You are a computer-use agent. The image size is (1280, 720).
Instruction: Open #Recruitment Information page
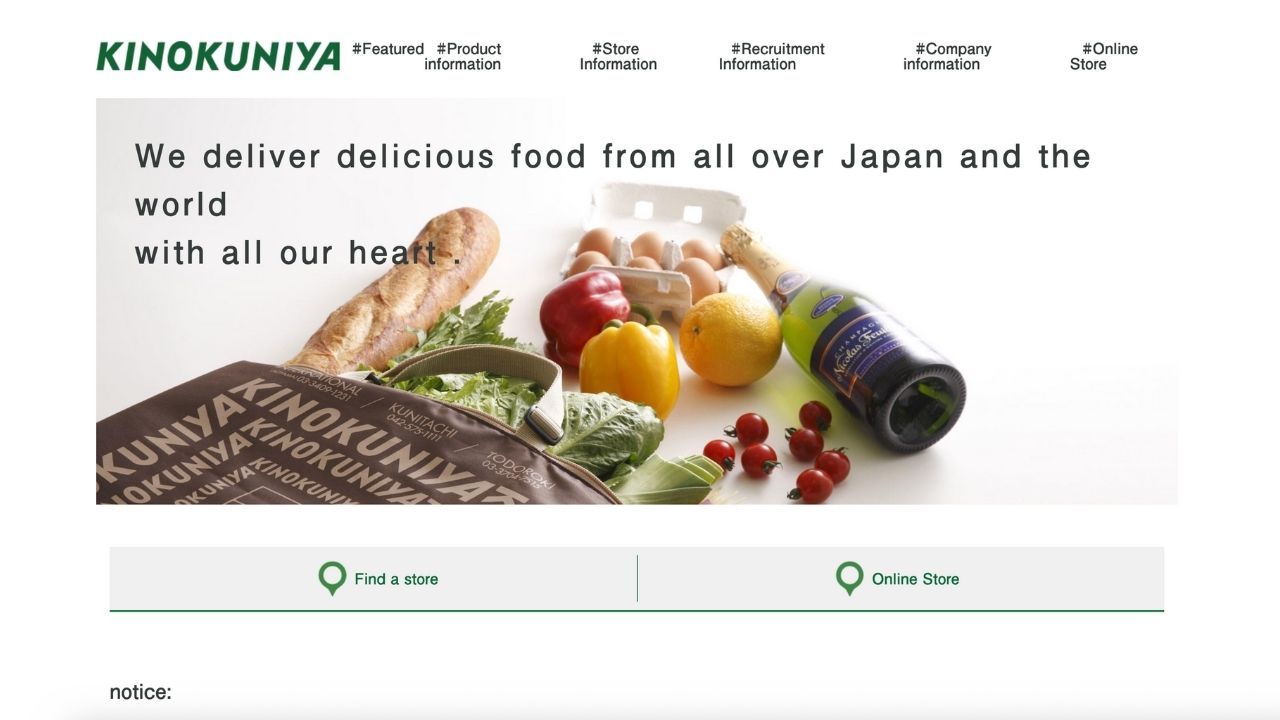[771, 56]
